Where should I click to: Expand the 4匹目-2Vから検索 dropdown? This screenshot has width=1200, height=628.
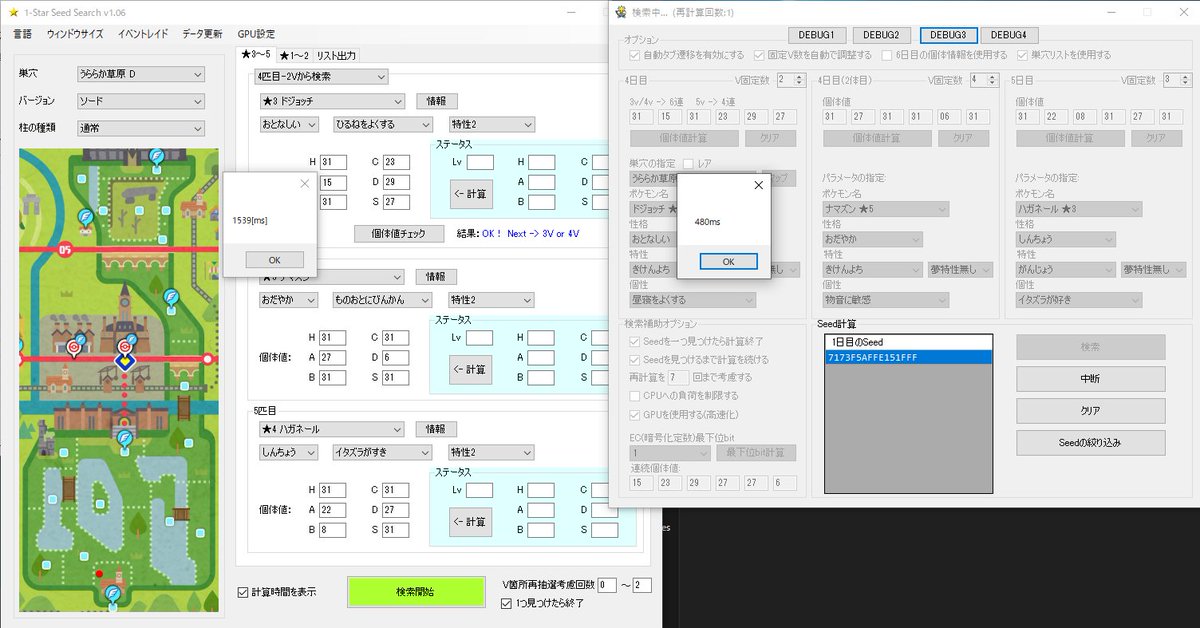coord(322,77)
